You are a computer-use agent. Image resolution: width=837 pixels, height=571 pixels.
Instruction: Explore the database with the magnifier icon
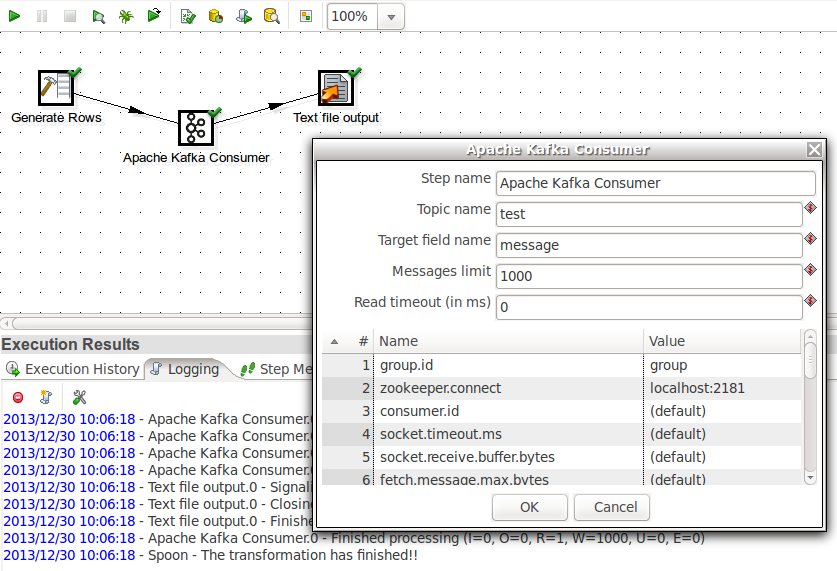tap(272, 16)
